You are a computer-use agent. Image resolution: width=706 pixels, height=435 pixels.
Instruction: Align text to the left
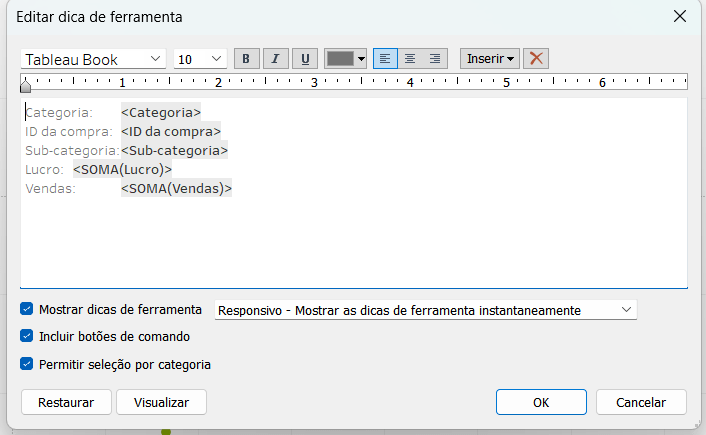385,59
